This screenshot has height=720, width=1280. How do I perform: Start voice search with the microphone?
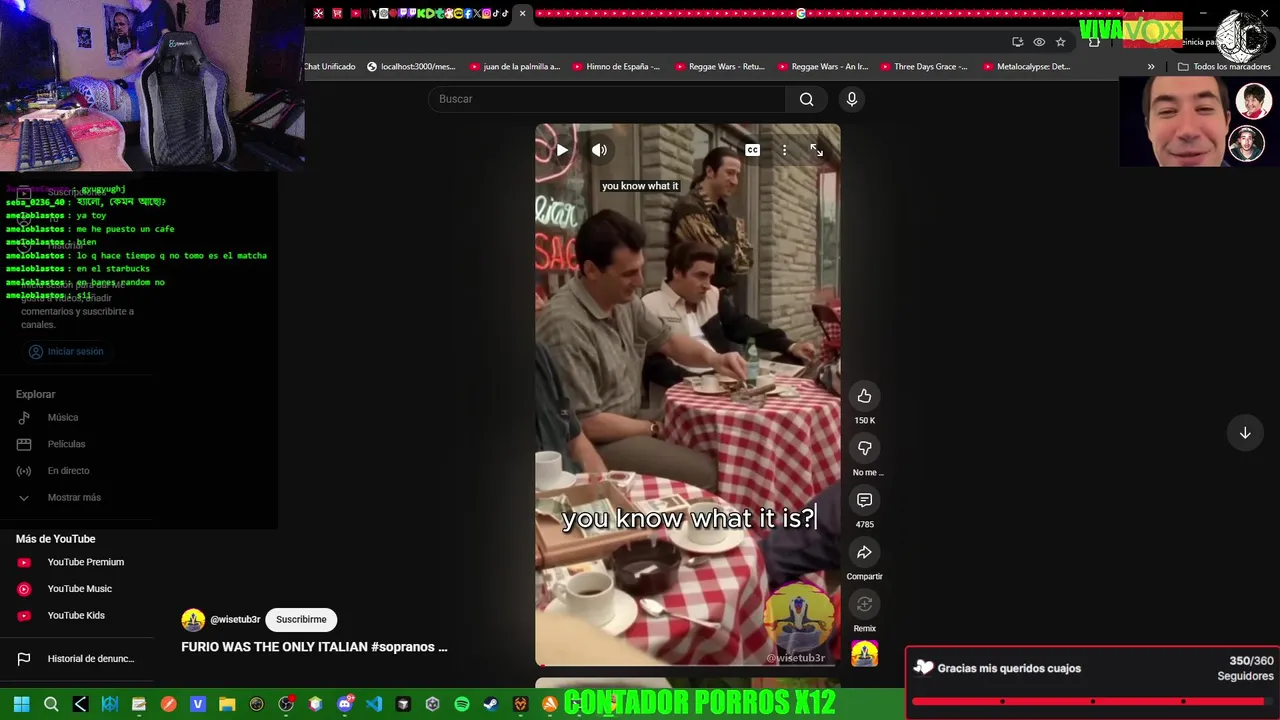[851, 99]
